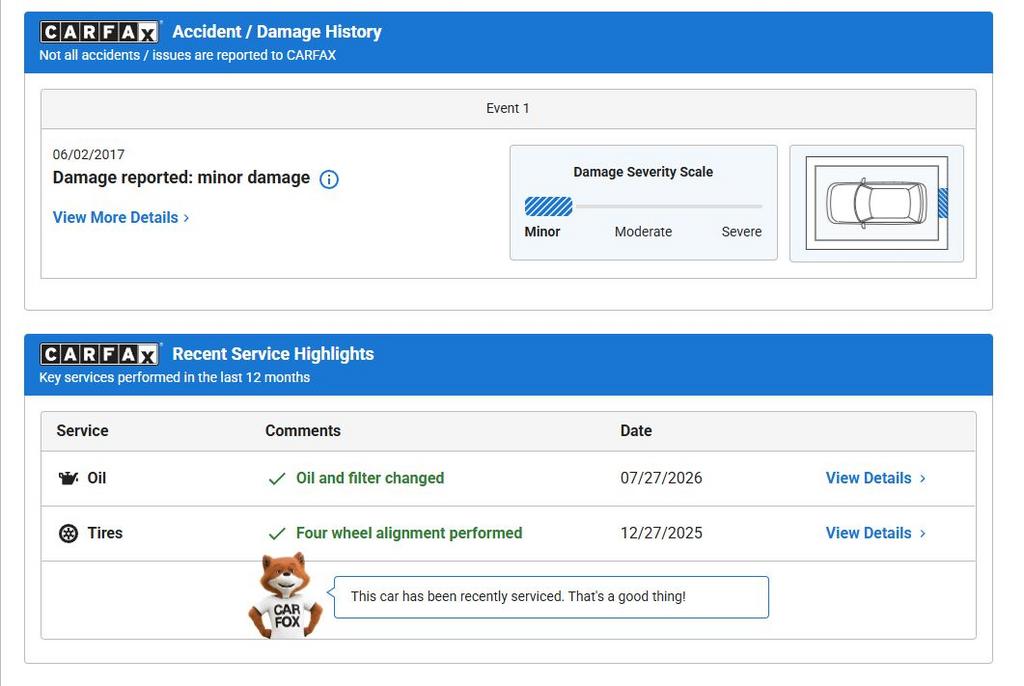The image size is (1024, 686).
Task: Click the Tires wheel icon
Action: pos(69,533)
